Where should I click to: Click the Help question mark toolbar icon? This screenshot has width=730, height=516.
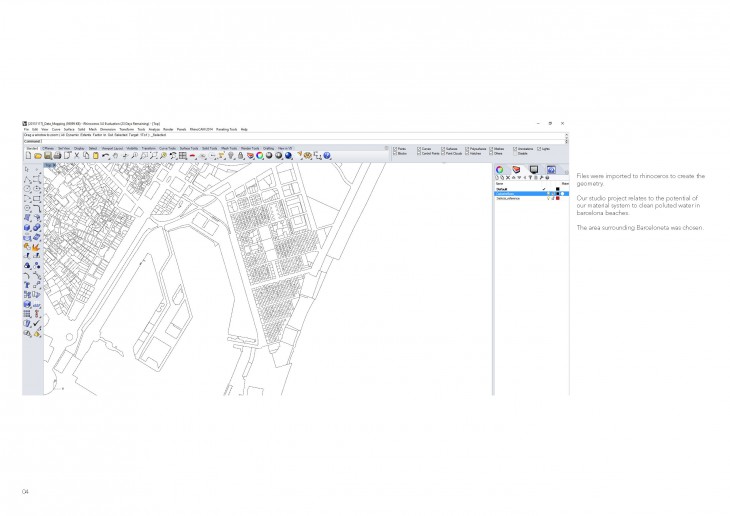point(328,156)
